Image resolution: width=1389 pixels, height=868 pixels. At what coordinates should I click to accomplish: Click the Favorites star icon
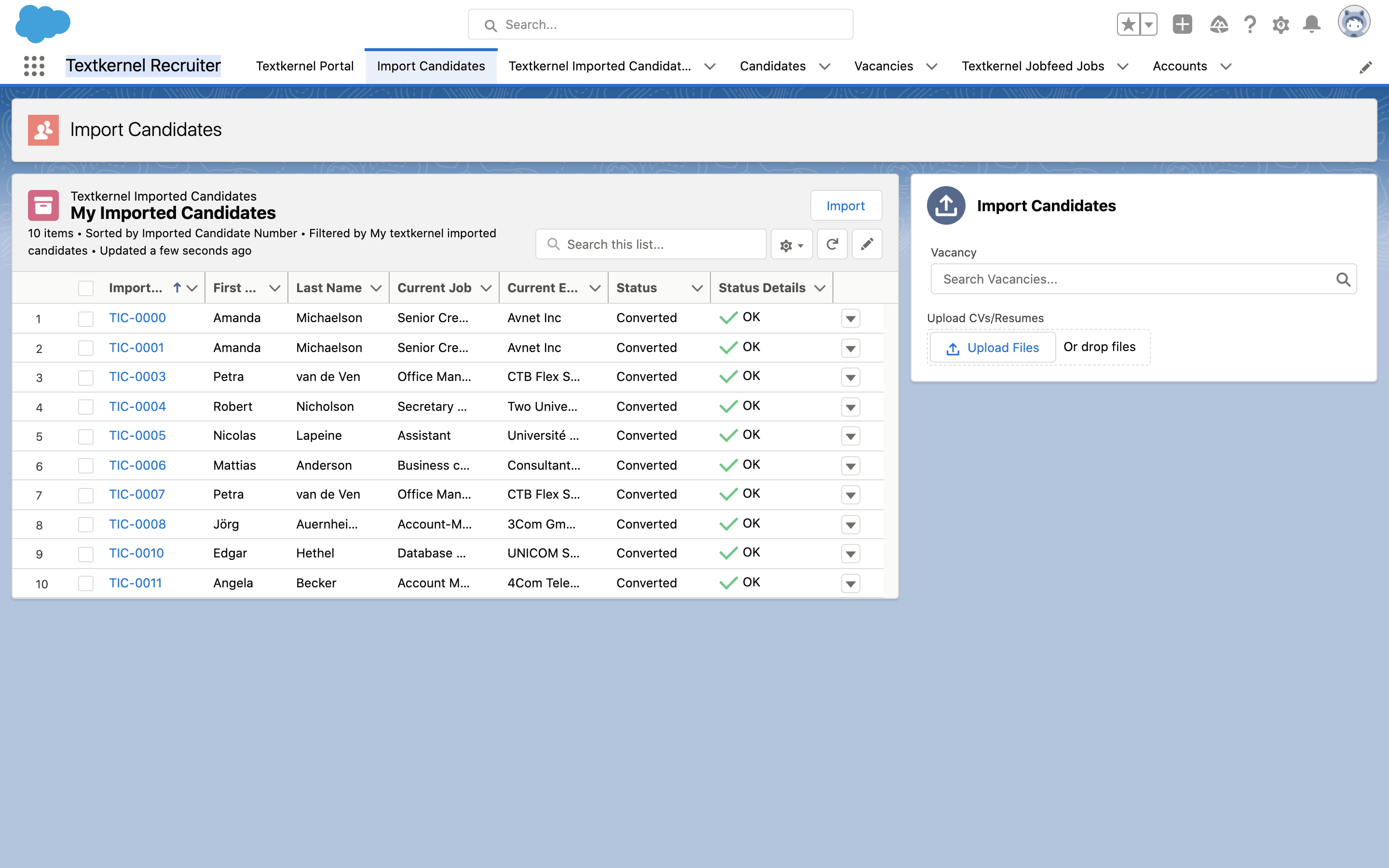1129,24
